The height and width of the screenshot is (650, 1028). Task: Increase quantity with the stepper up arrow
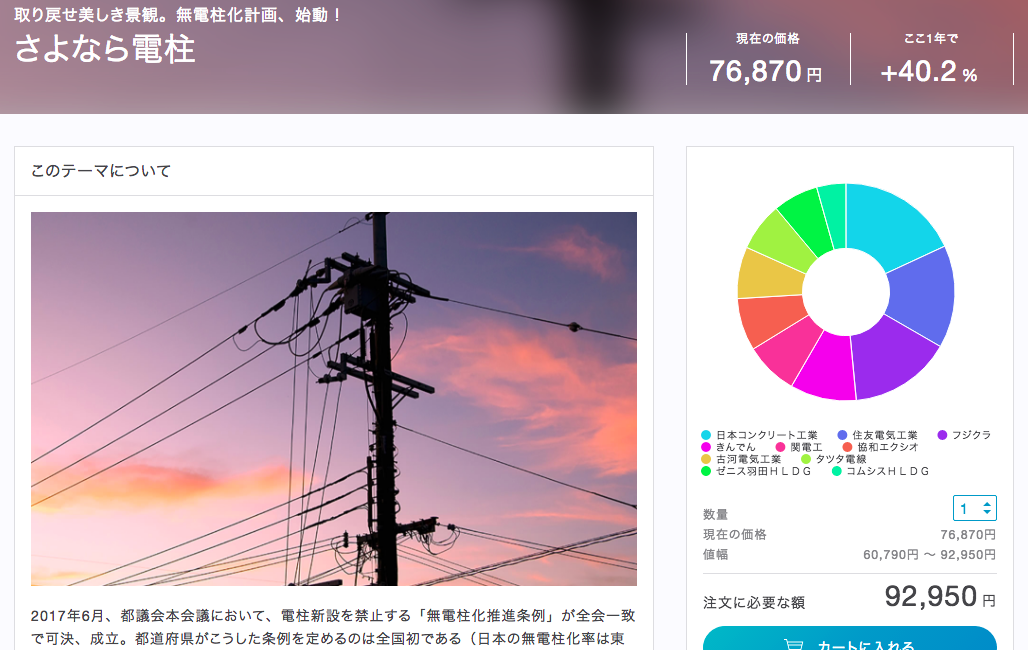[x=987, y=504]
